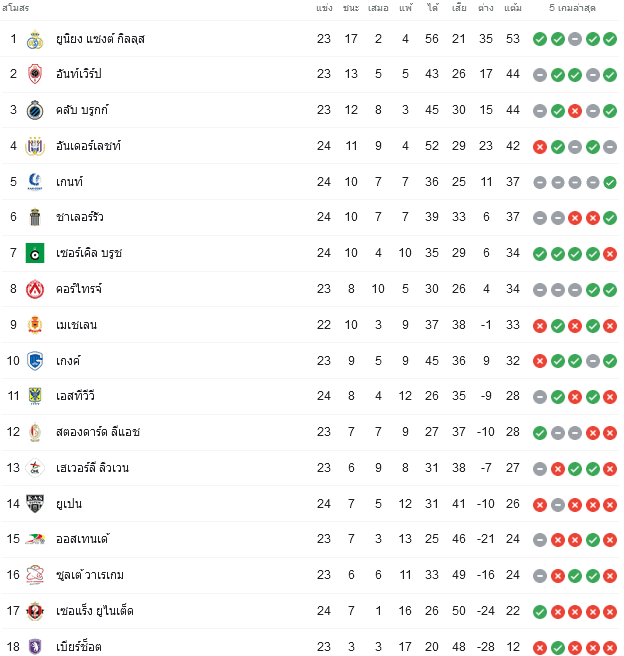624x656 pixels.
Task: Click the Anderlecht crest in row 4
Action: click(x=35, y=146)
